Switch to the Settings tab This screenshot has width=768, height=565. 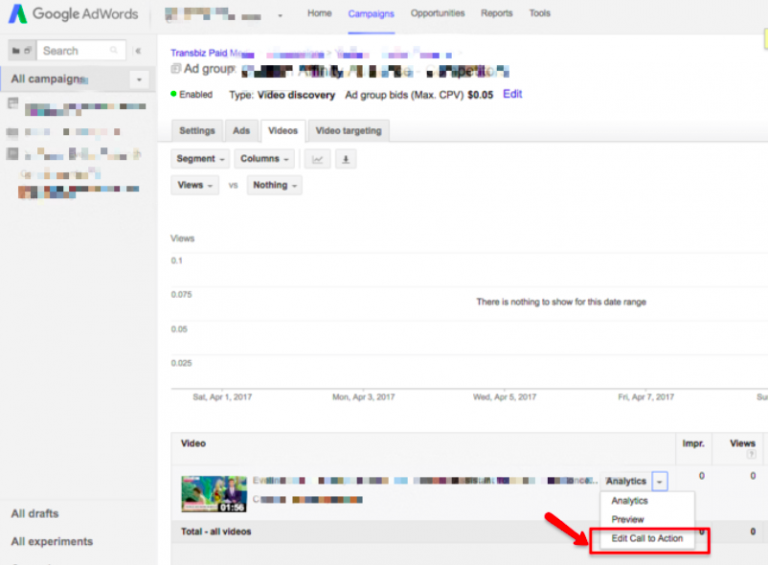[x=197, y=131]
